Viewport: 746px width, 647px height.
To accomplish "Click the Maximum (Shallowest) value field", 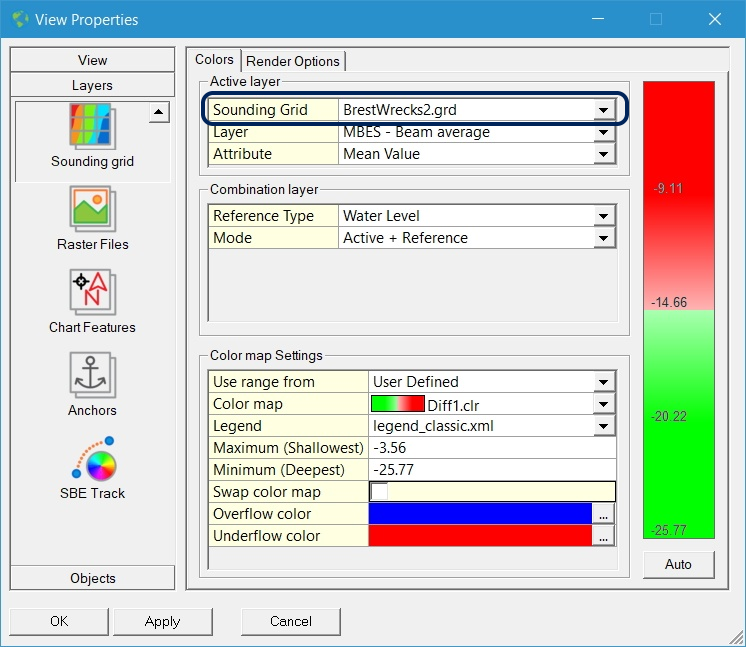I will [x=491, y=448].
